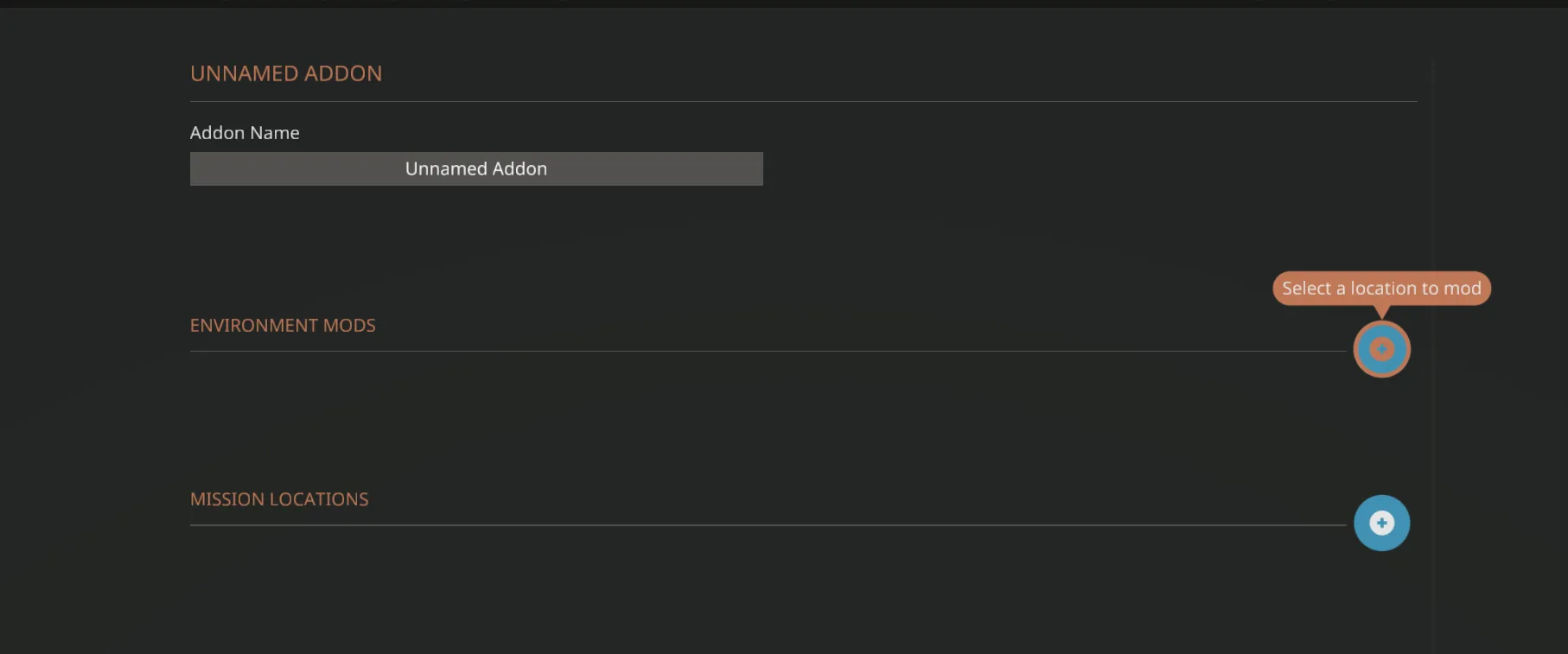Tap the plus icon below the tooltip
1568x654 pixels.
[x=1381, y=349]
